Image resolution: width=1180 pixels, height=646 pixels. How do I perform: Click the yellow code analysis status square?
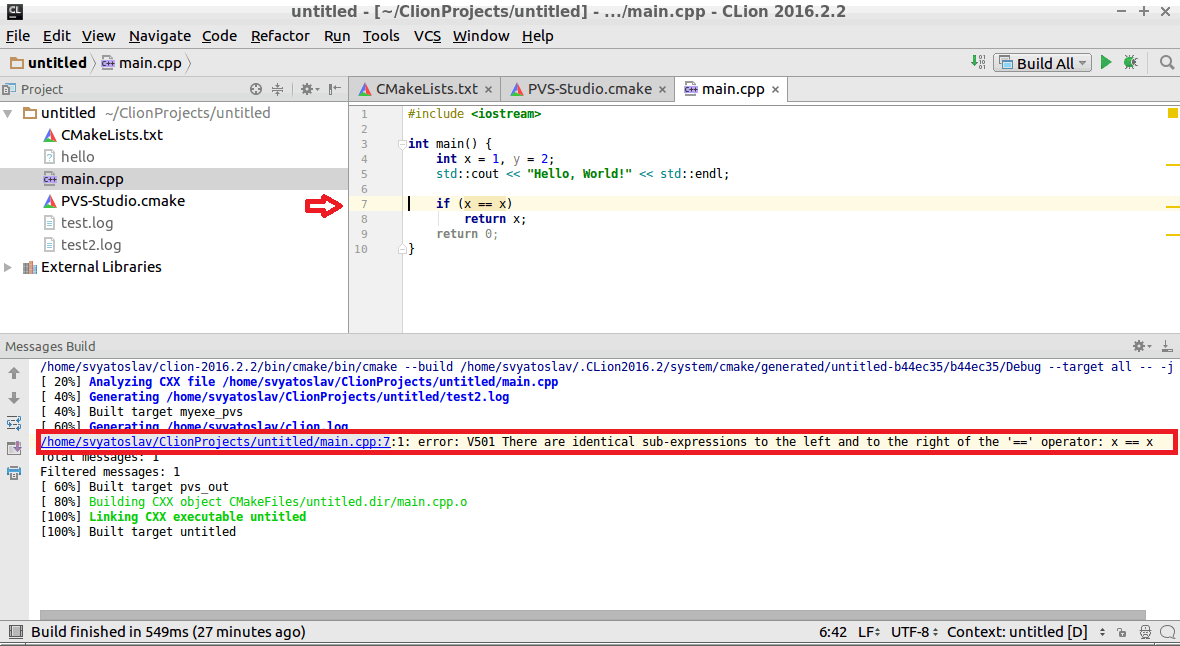(1172, 113)
